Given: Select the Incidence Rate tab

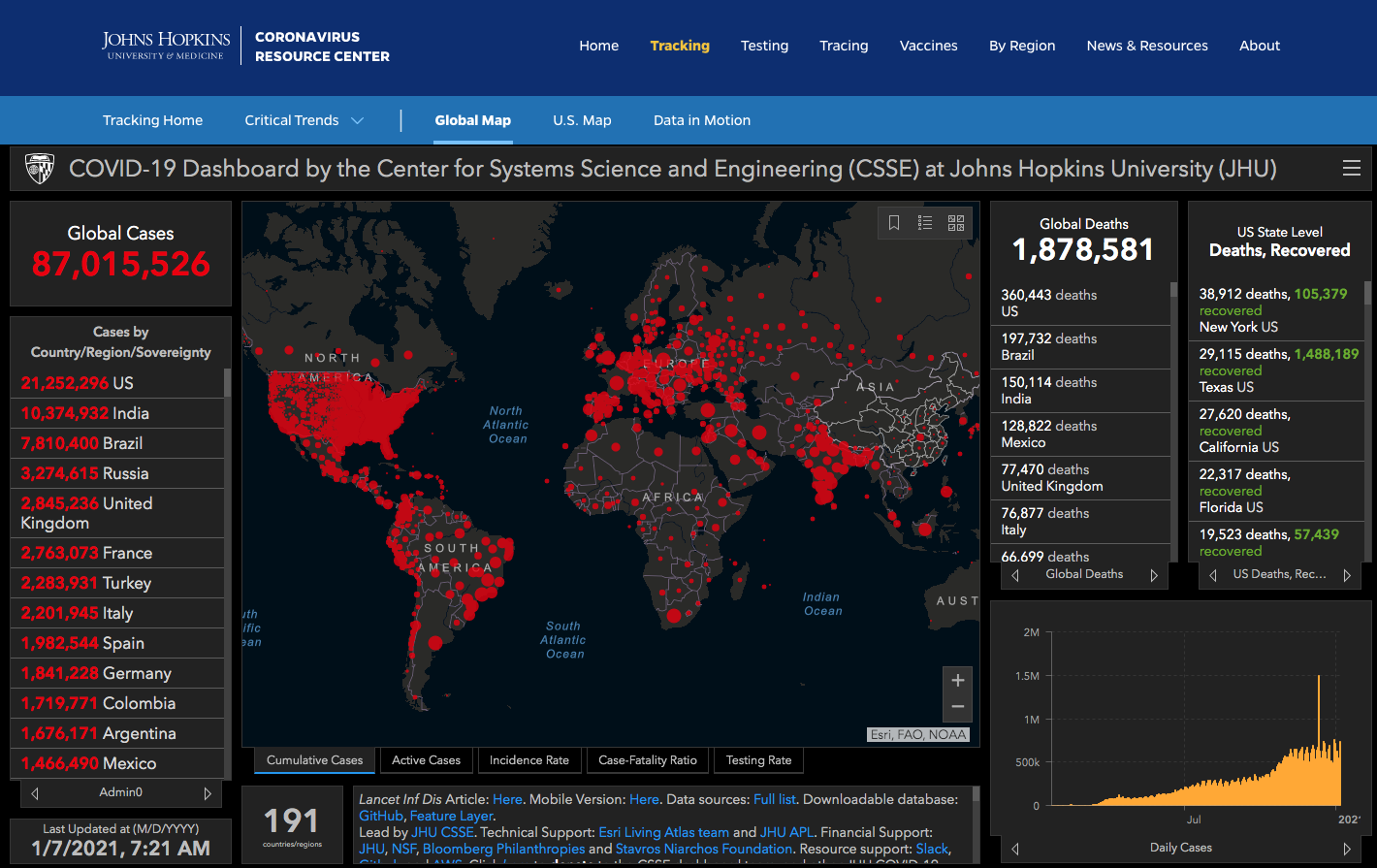Looking at the screenshot, I should pyautogui.click(x=528, y=760).
